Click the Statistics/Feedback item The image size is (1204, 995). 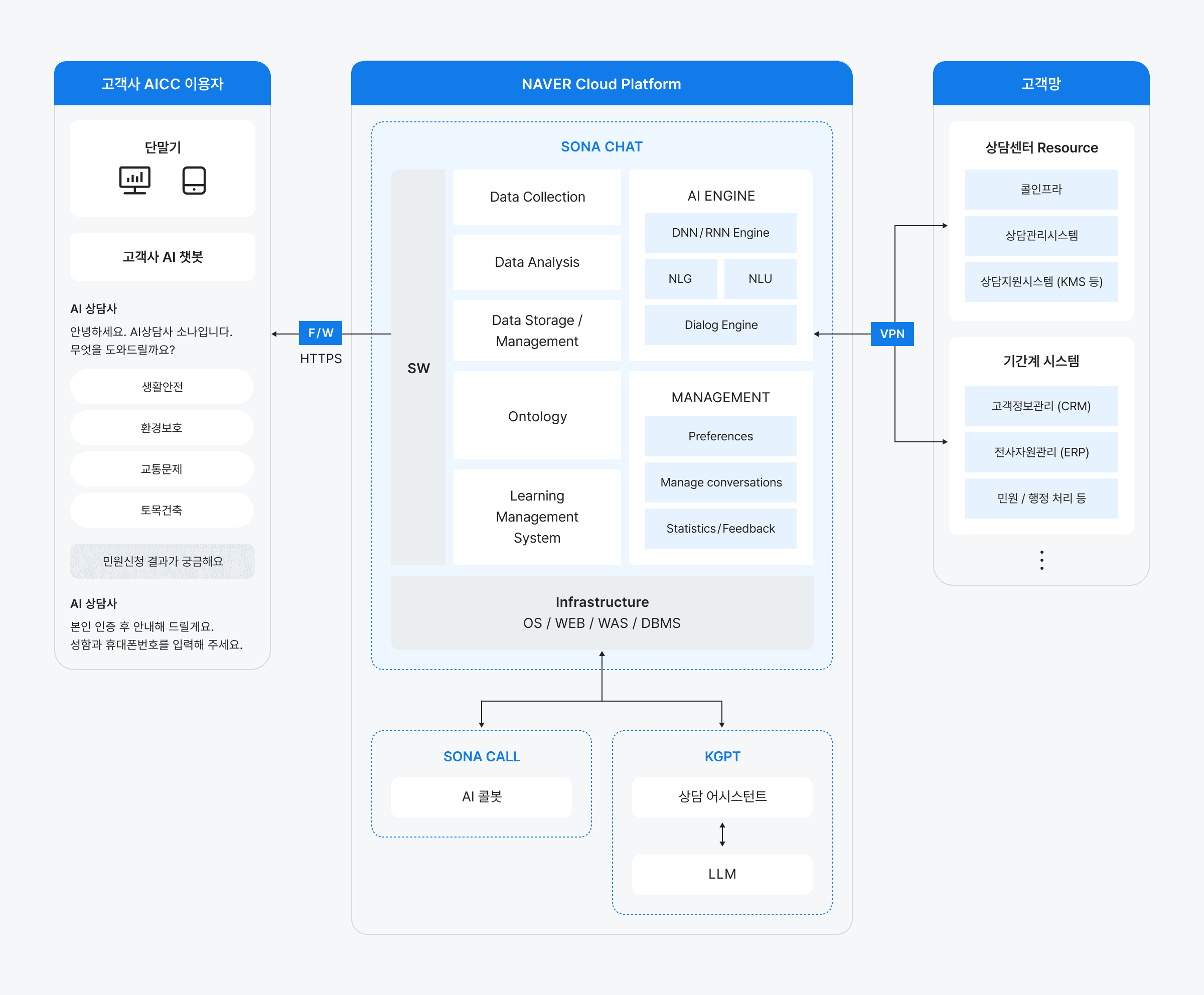pyautogui.click(x=720, y=529)
